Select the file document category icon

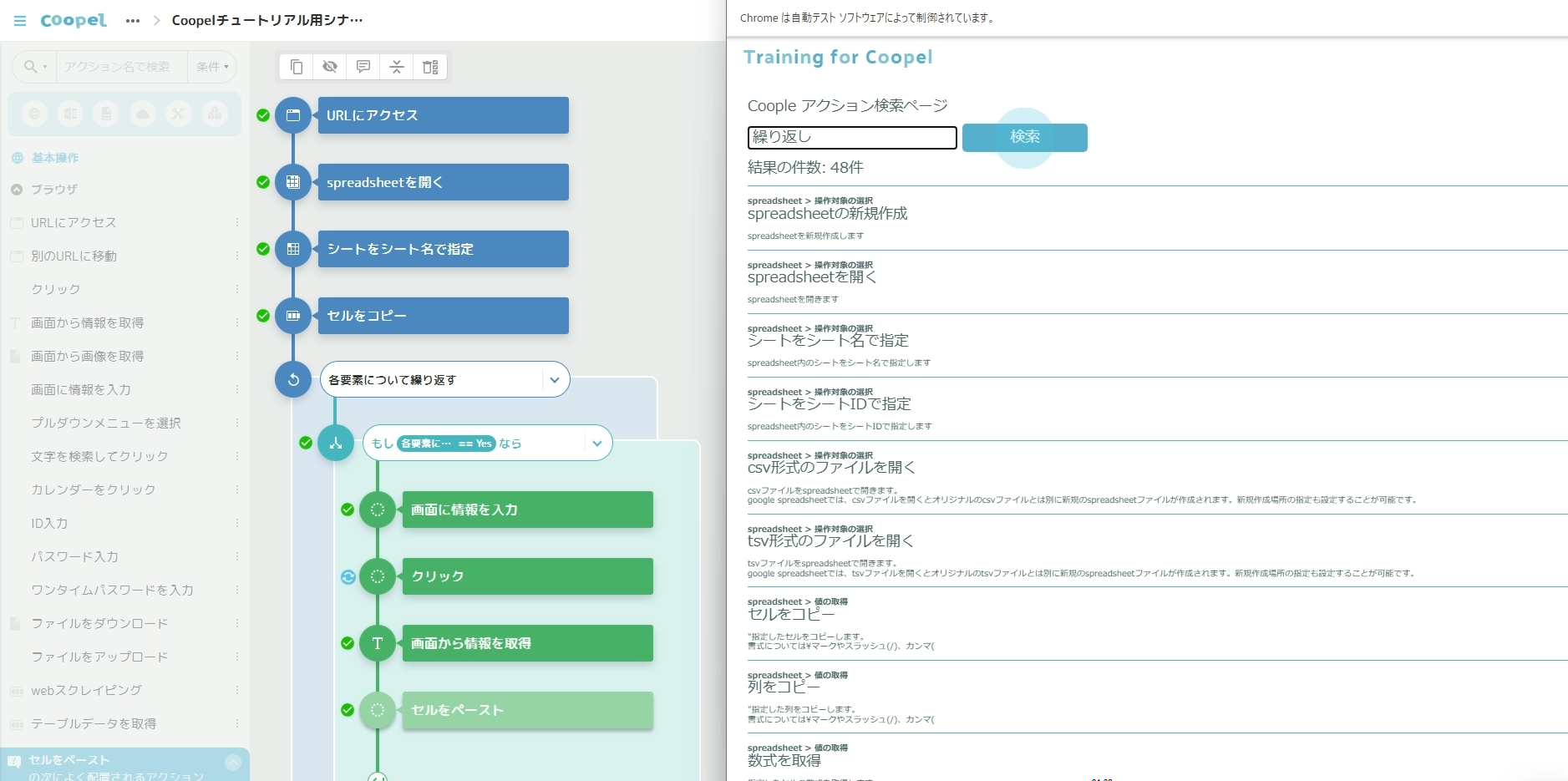click(106, 114)
